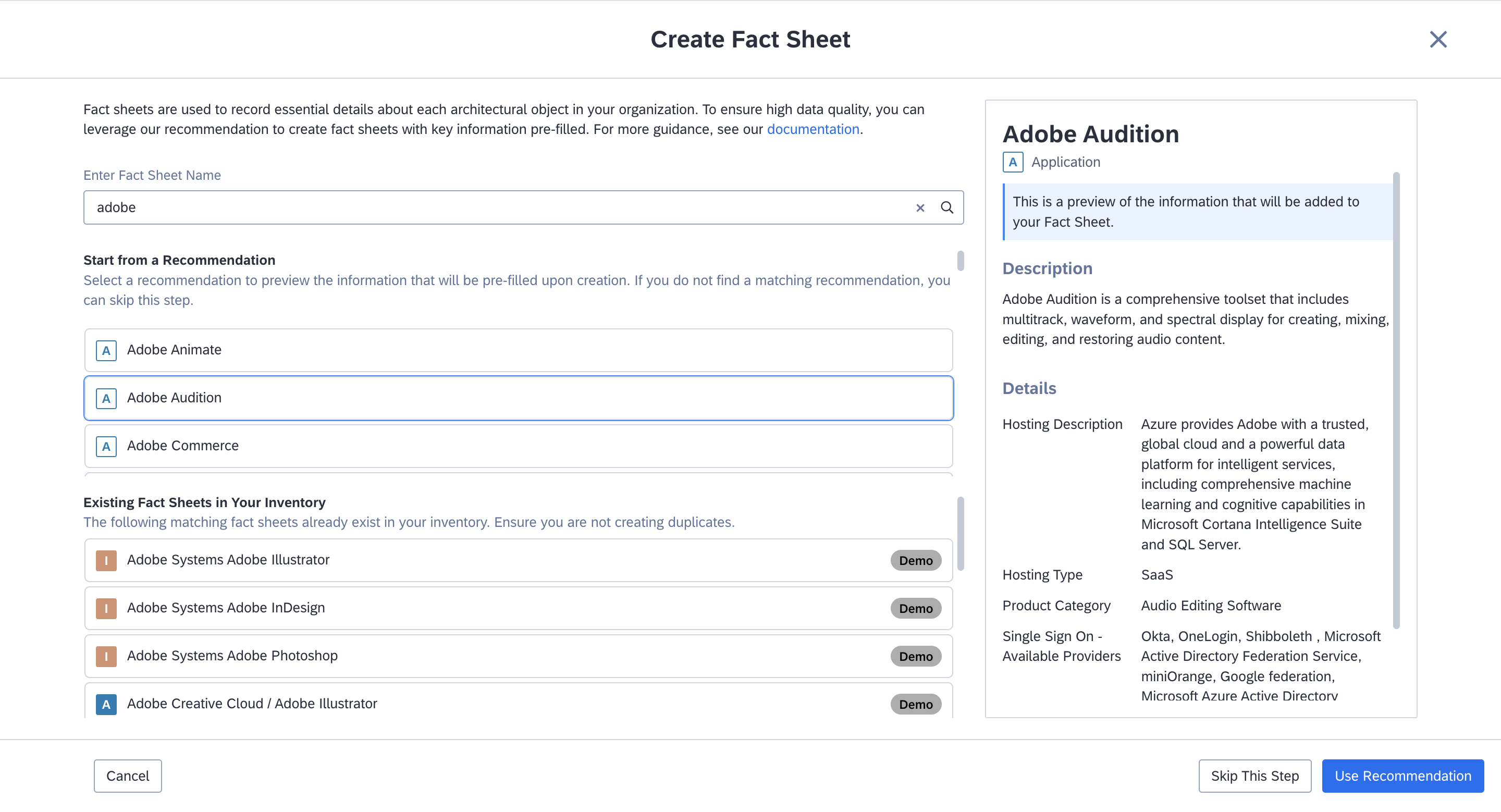Close the Create Fact Sheet dialog

(1438, 40)
